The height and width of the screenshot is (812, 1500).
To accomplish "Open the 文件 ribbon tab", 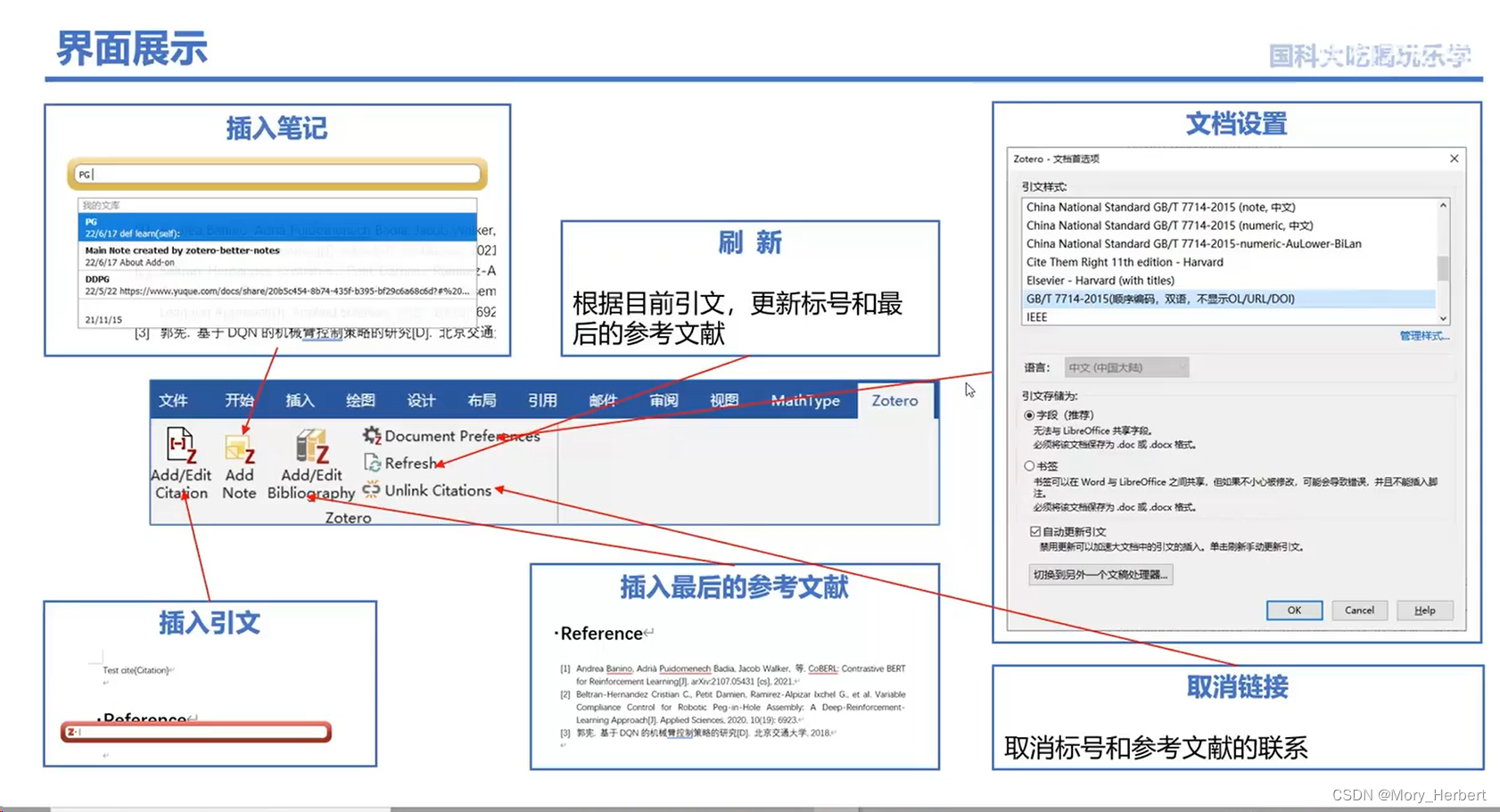I will click(x=173, y=400).
